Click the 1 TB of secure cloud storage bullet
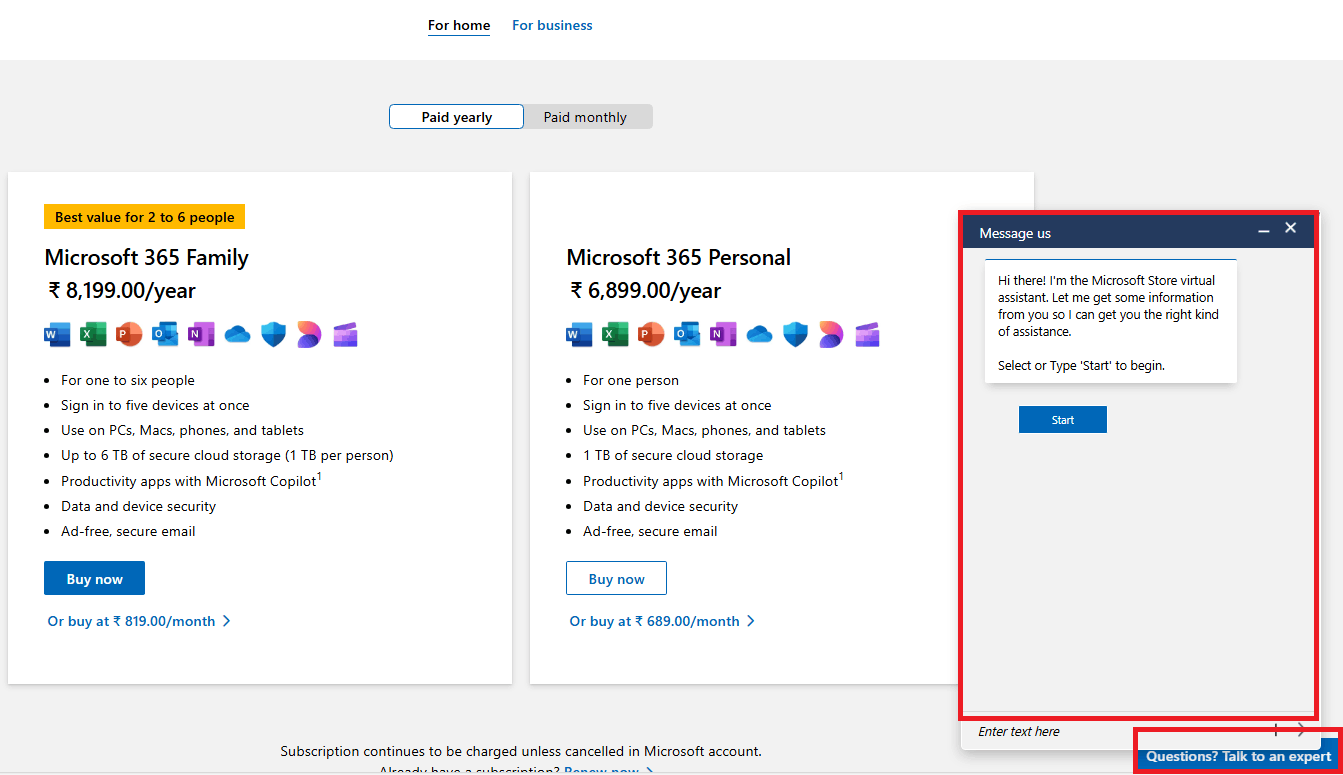Viewport: 1343px width, 775px height. 673,455
